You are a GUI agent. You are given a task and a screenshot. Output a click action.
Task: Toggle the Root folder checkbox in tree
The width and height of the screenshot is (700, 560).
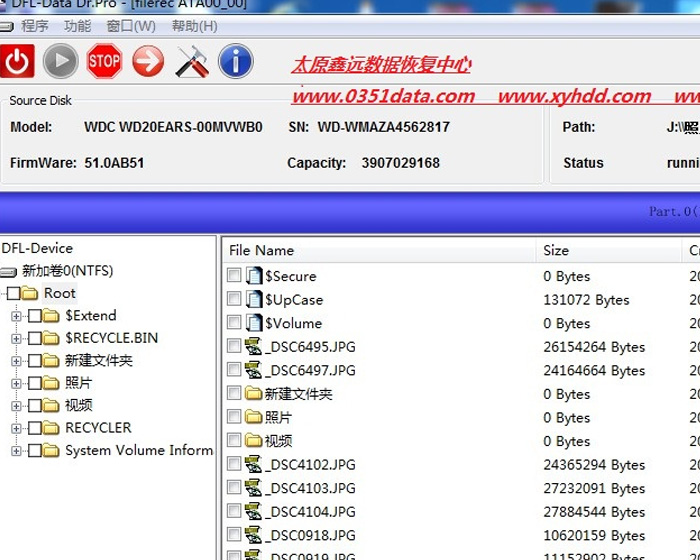point(14,293)
